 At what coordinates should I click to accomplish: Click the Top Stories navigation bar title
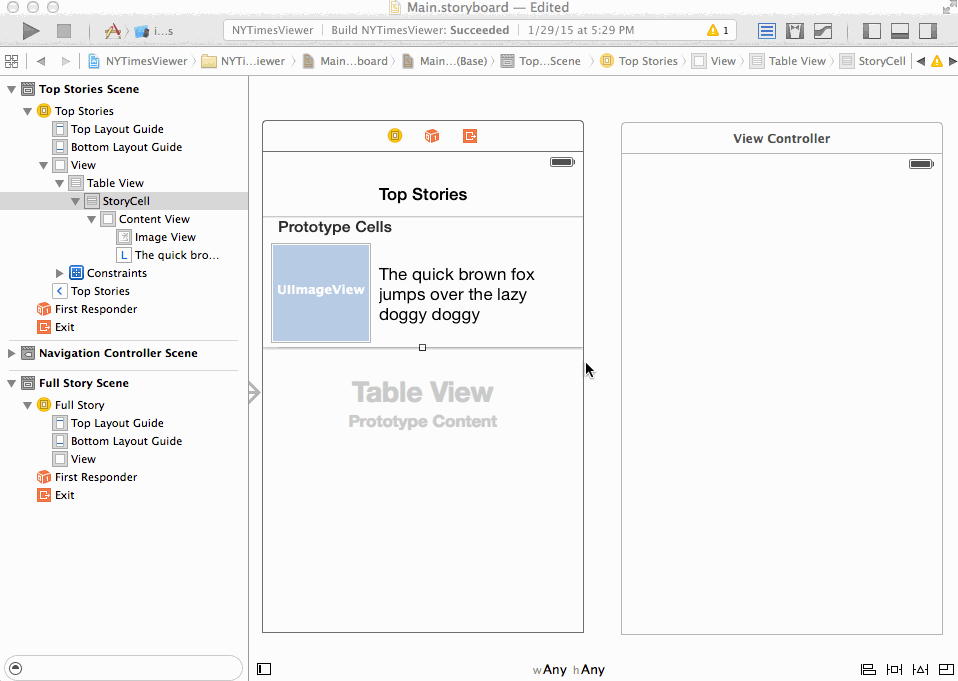coord(423,194)
